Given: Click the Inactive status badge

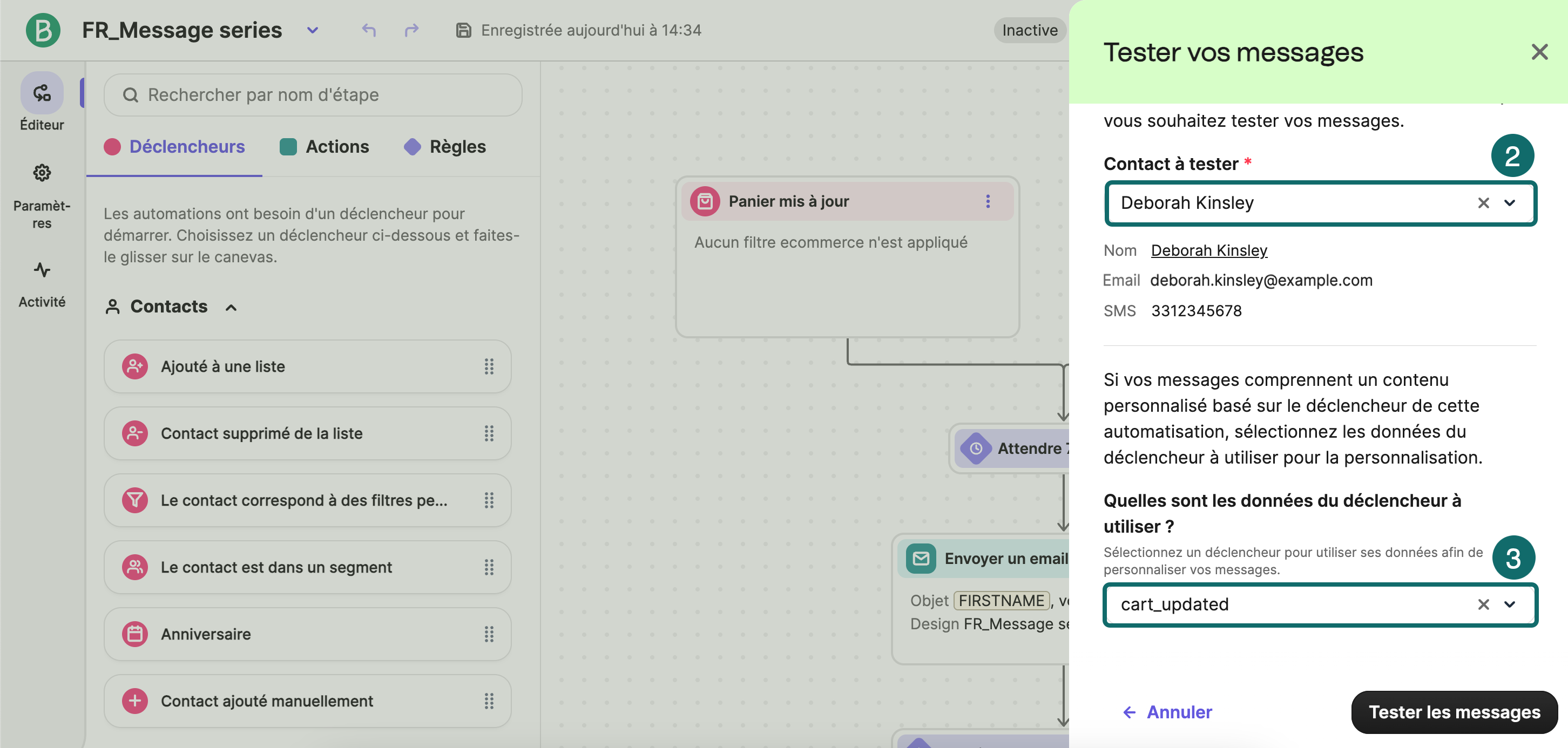Looking at the screenshot, I should click(x=1029, y=30).
